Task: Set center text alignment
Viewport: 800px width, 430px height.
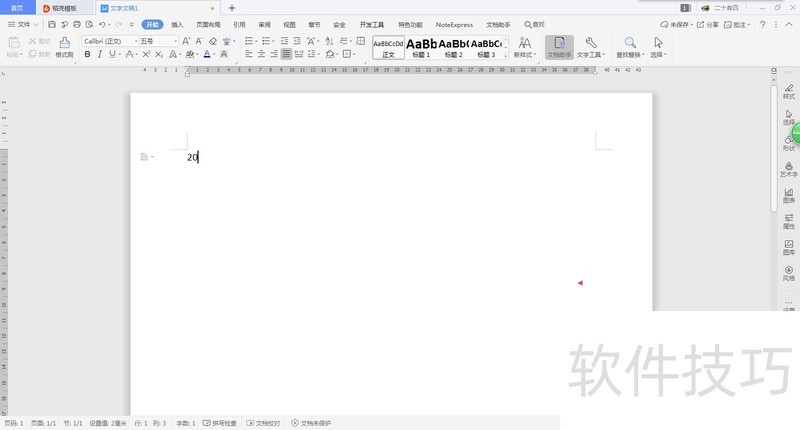Action: pos(261,54)
